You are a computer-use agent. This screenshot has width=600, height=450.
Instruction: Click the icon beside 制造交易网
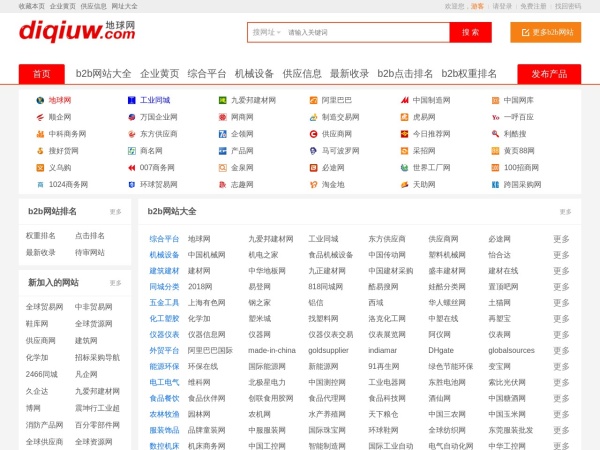click(x=313, y=117)
